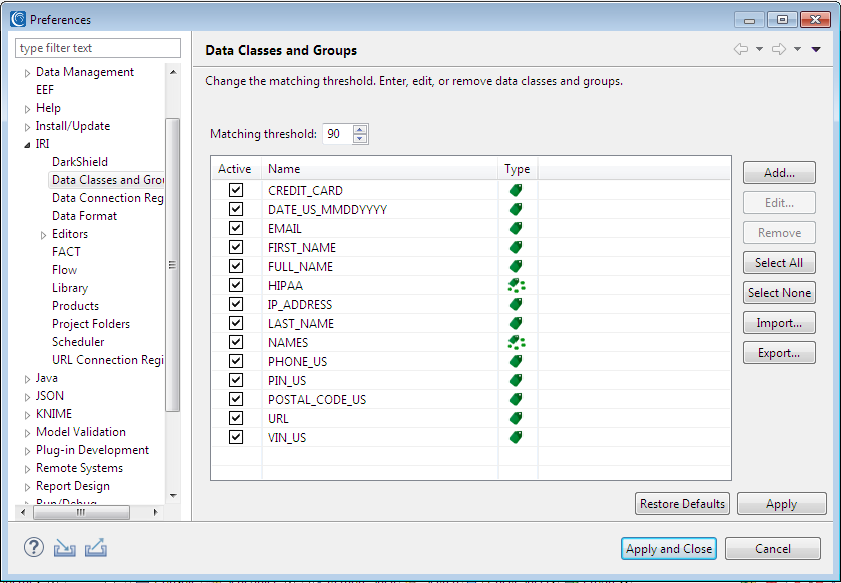Viewport: 841px width, 583px height.
Task: Expand the Java preferences node
Action: tap(27, 379)
